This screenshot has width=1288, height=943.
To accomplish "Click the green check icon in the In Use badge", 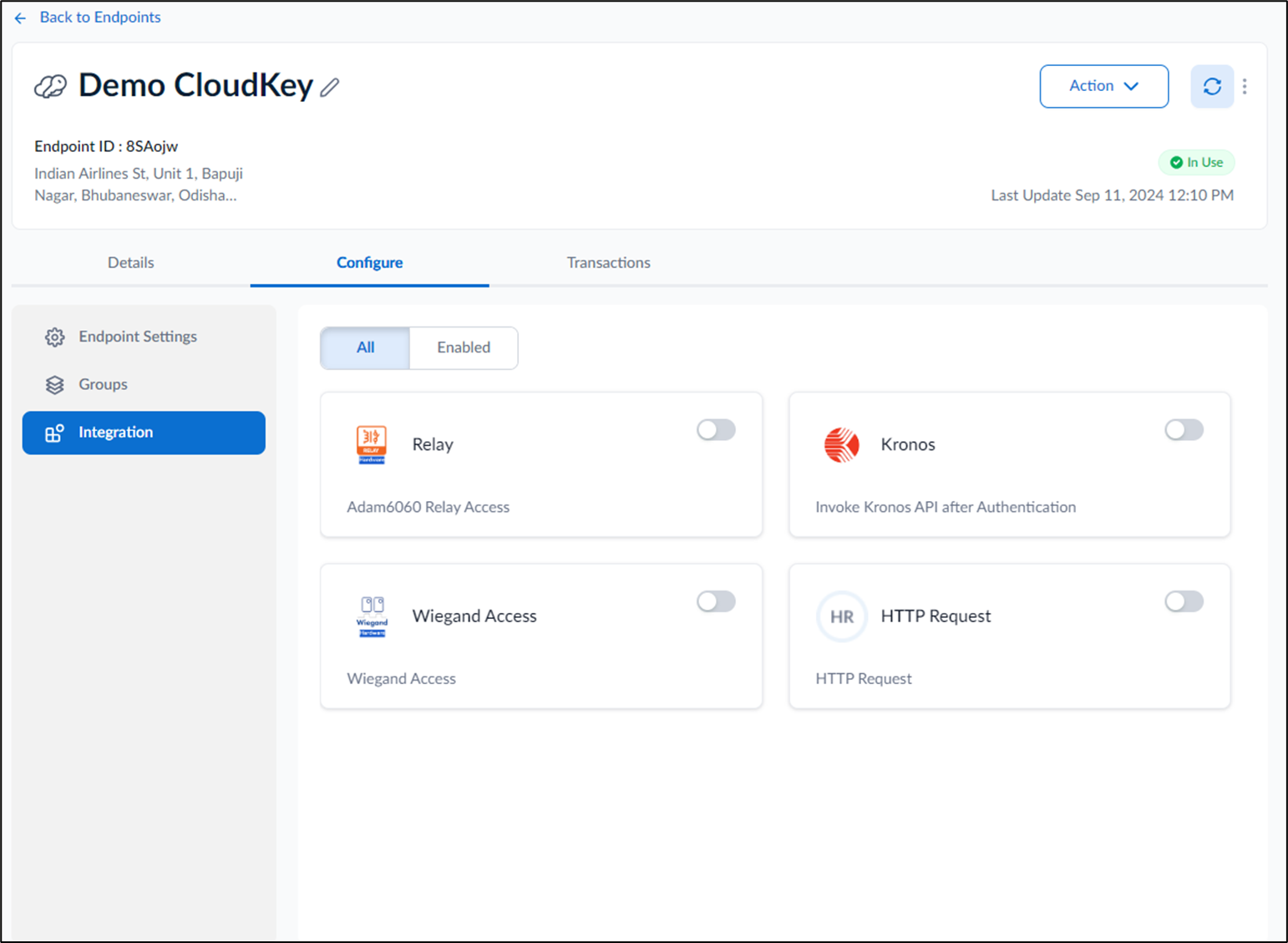I will coord(1176,162).
